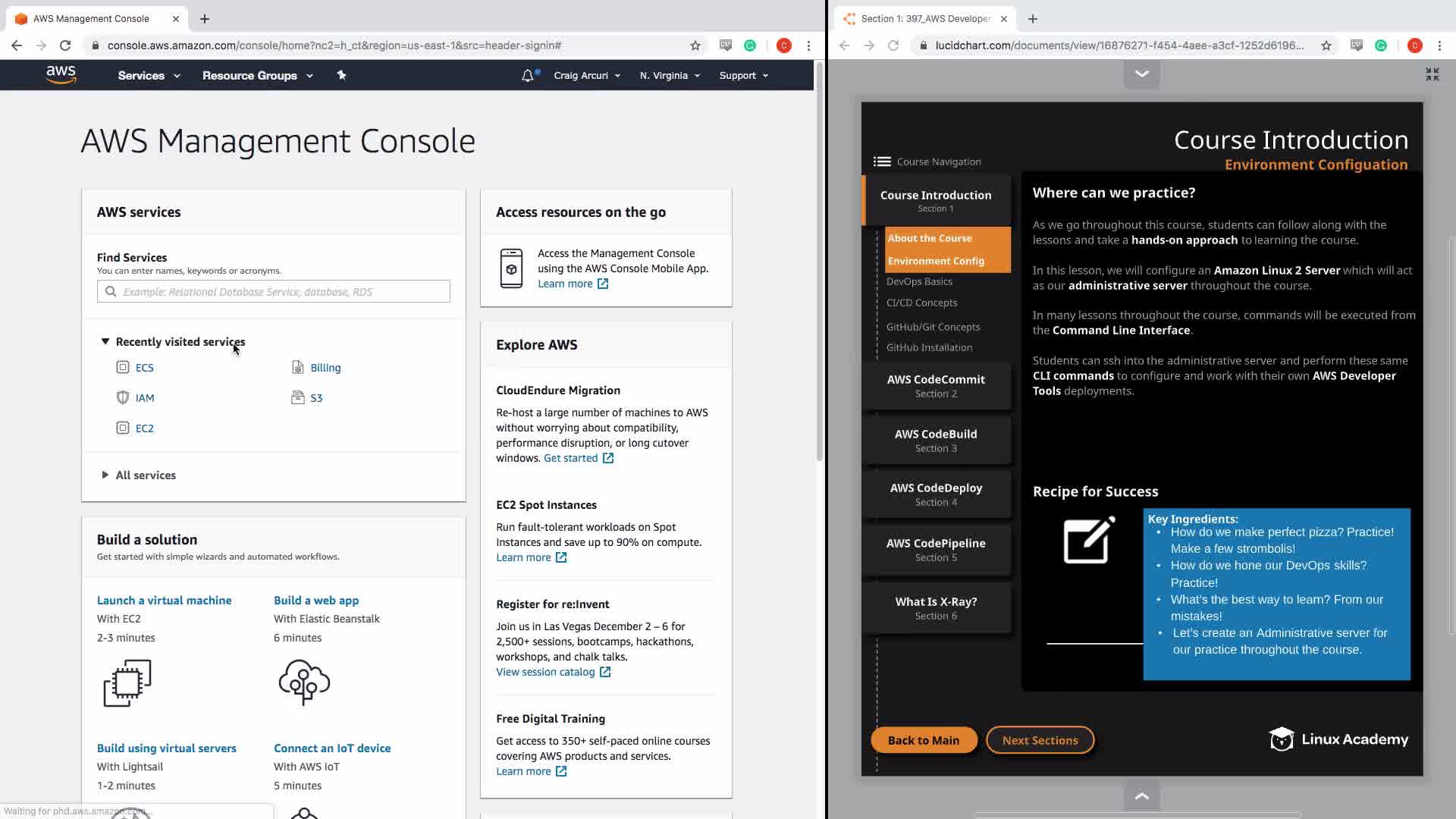Click the Billing document icon
1456x819 pixels.
coord(297,367)
